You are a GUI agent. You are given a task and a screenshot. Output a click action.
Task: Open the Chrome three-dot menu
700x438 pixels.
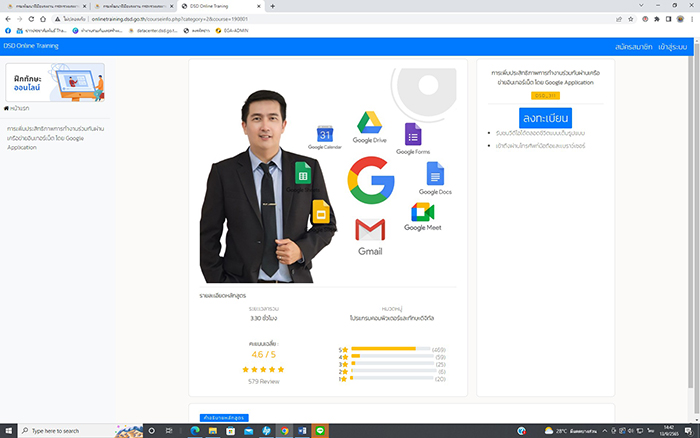click(692, 19)
